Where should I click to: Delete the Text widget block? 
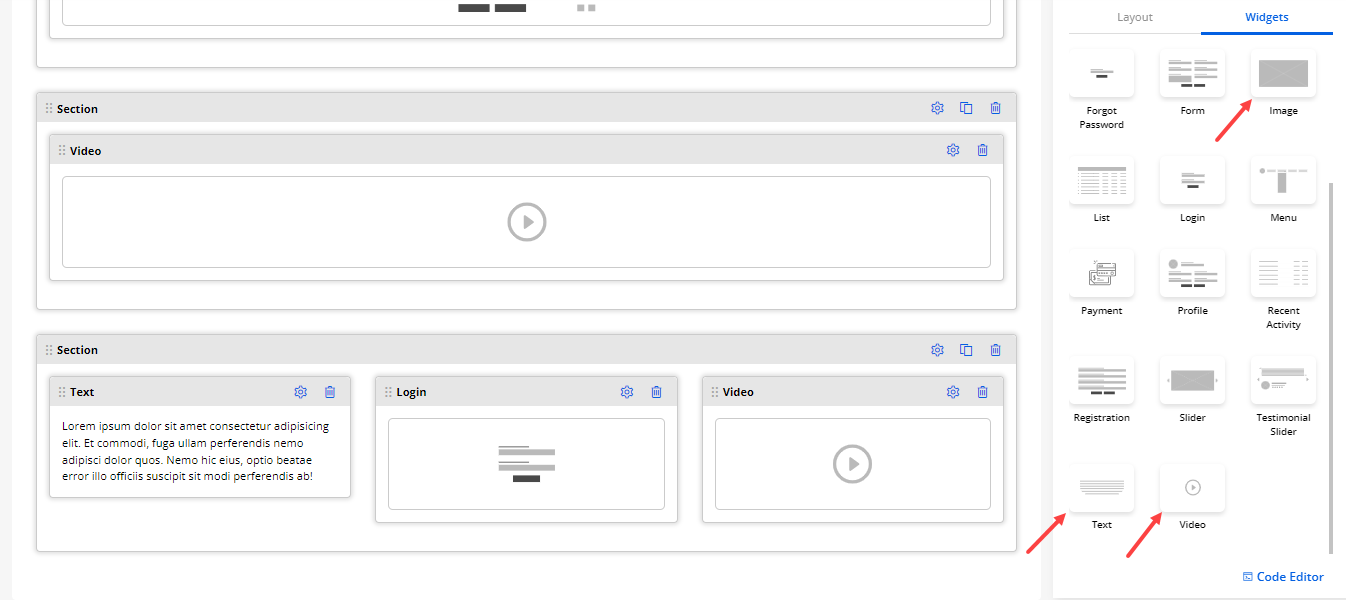point(330,392)
